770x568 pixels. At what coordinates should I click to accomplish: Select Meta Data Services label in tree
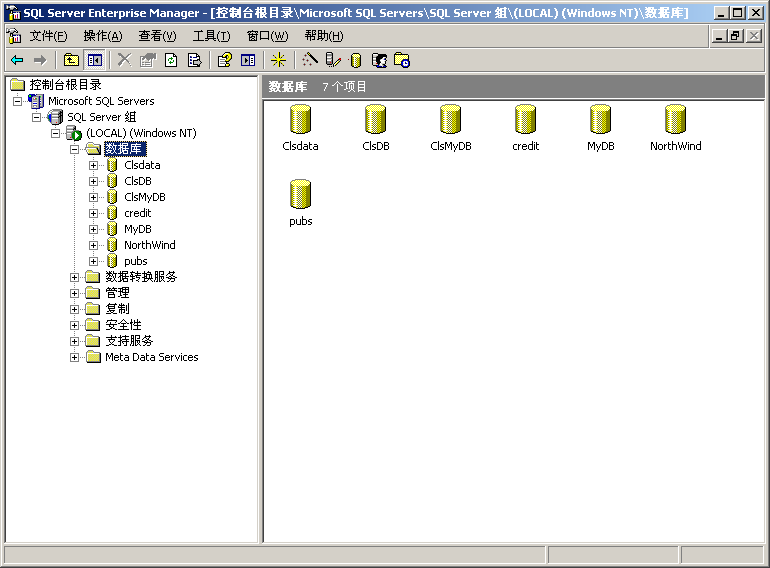click(152, 357)
